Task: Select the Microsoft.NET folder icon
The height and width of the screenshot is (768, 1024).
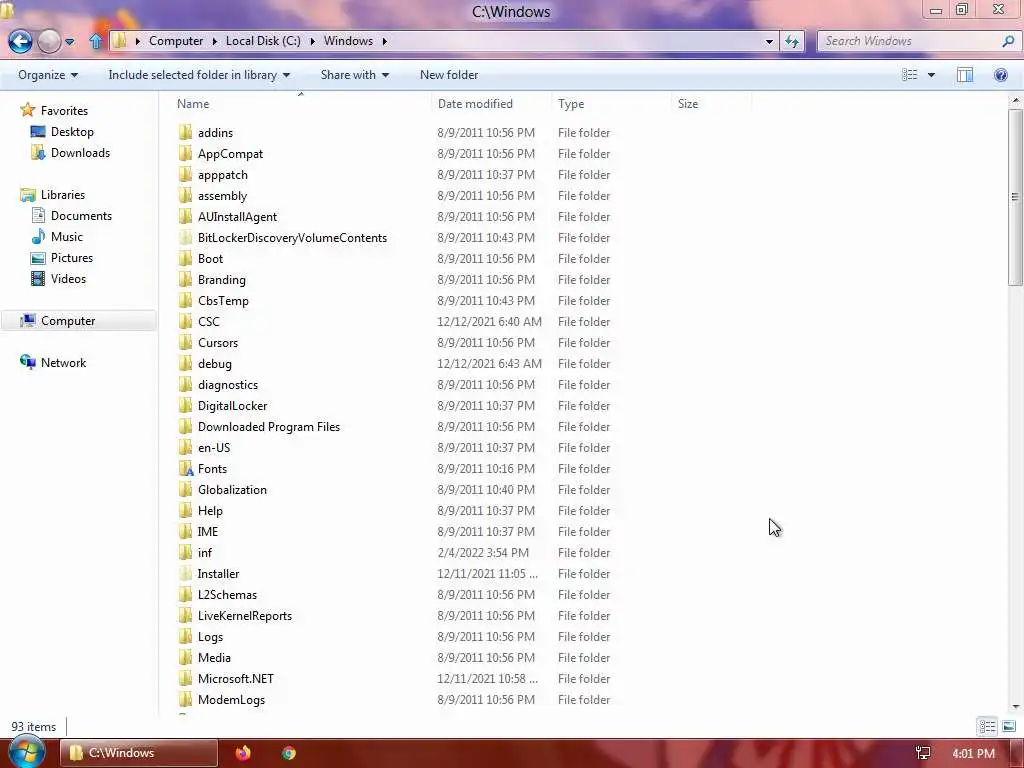Action: pos(185,679)
